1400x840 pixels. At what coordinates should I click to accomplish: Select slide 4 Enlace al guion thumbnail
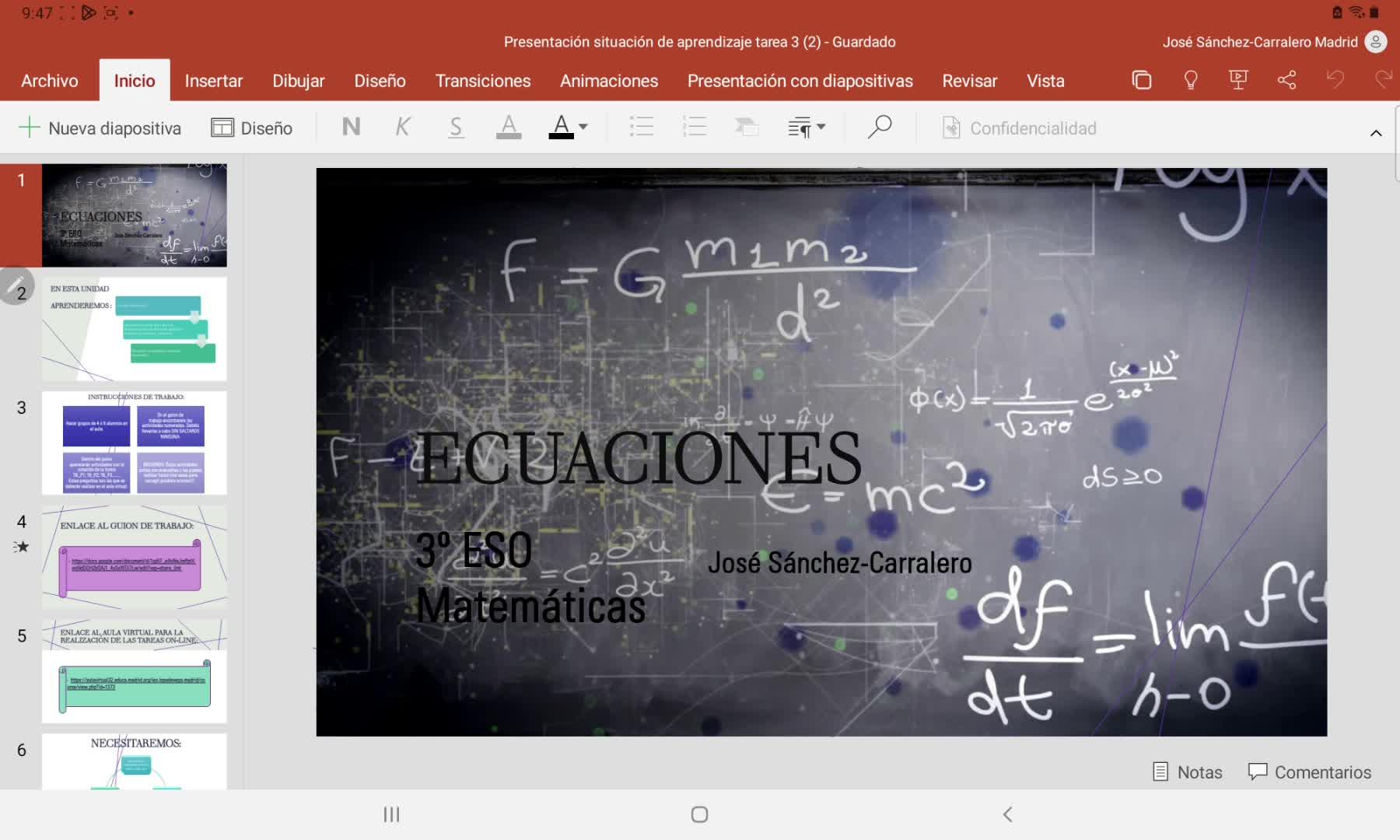point(135,557)
